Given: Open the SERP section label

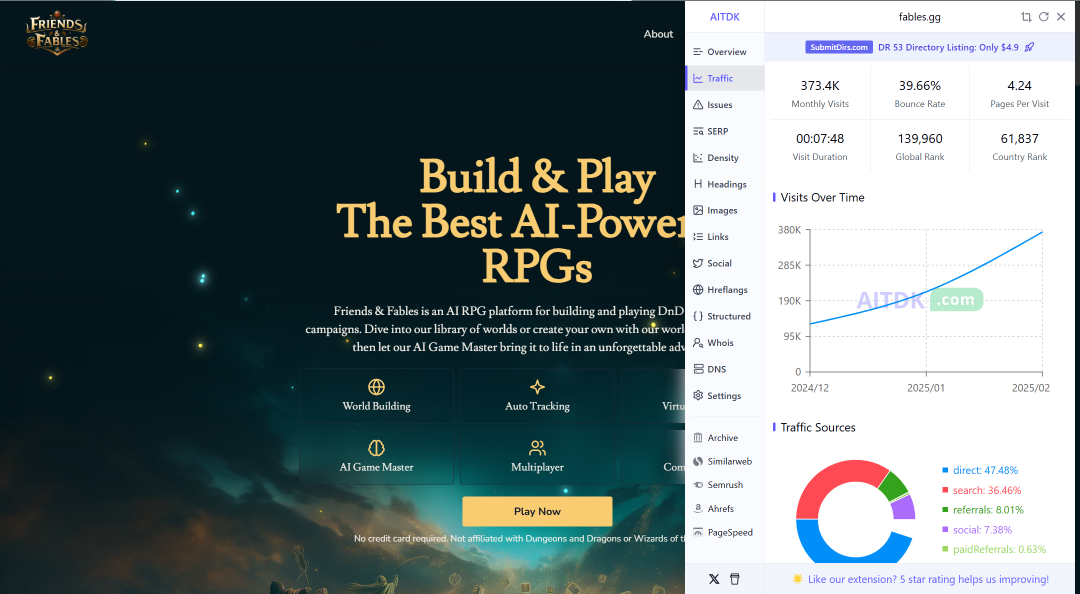Looking at the screenshot, I should 718,131.
